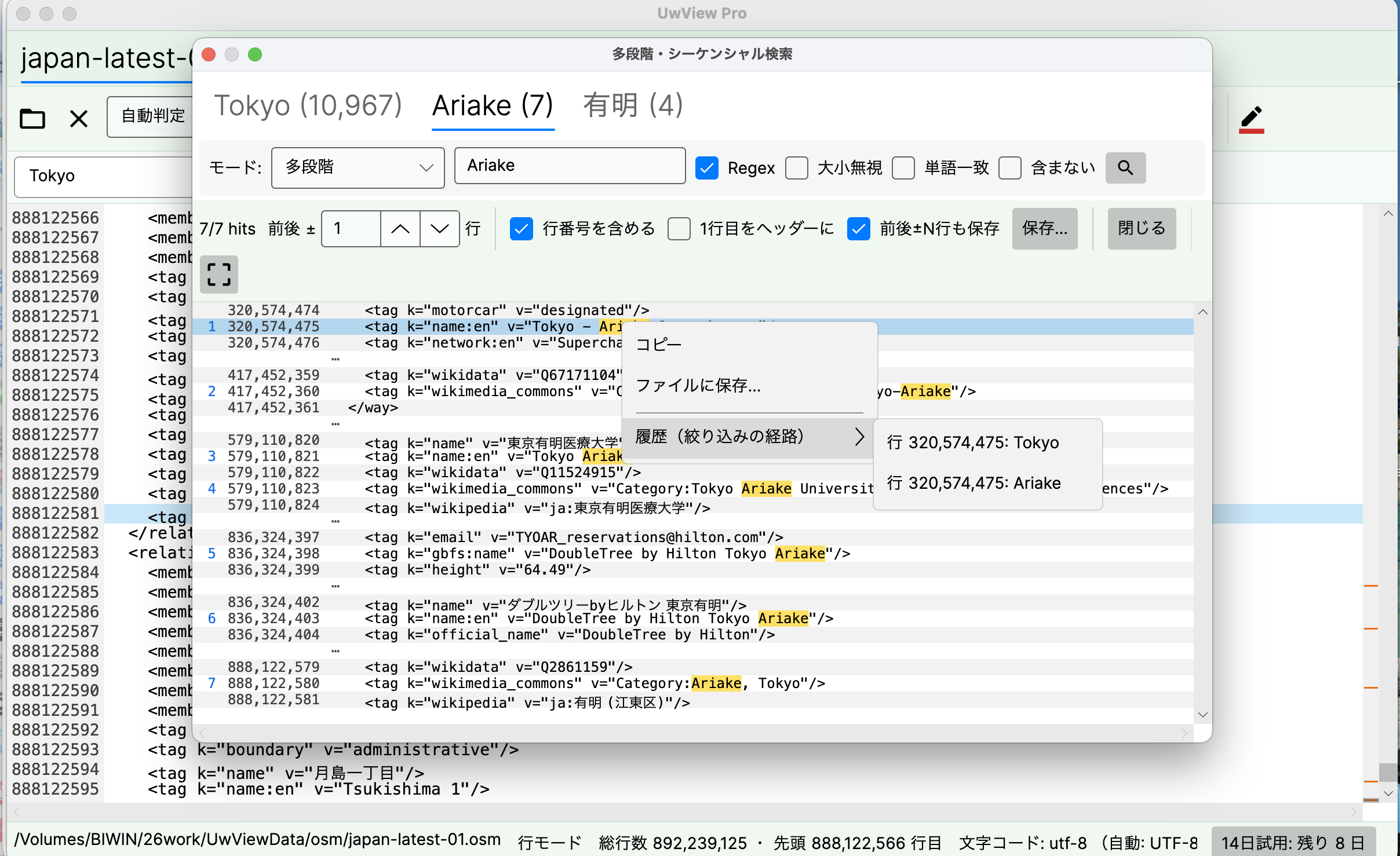The height and width of the screenshot is (856, 1400).
Task: Check 1行目をヘッダーに option
Action: pyautogui.click(x=679, y=229)
